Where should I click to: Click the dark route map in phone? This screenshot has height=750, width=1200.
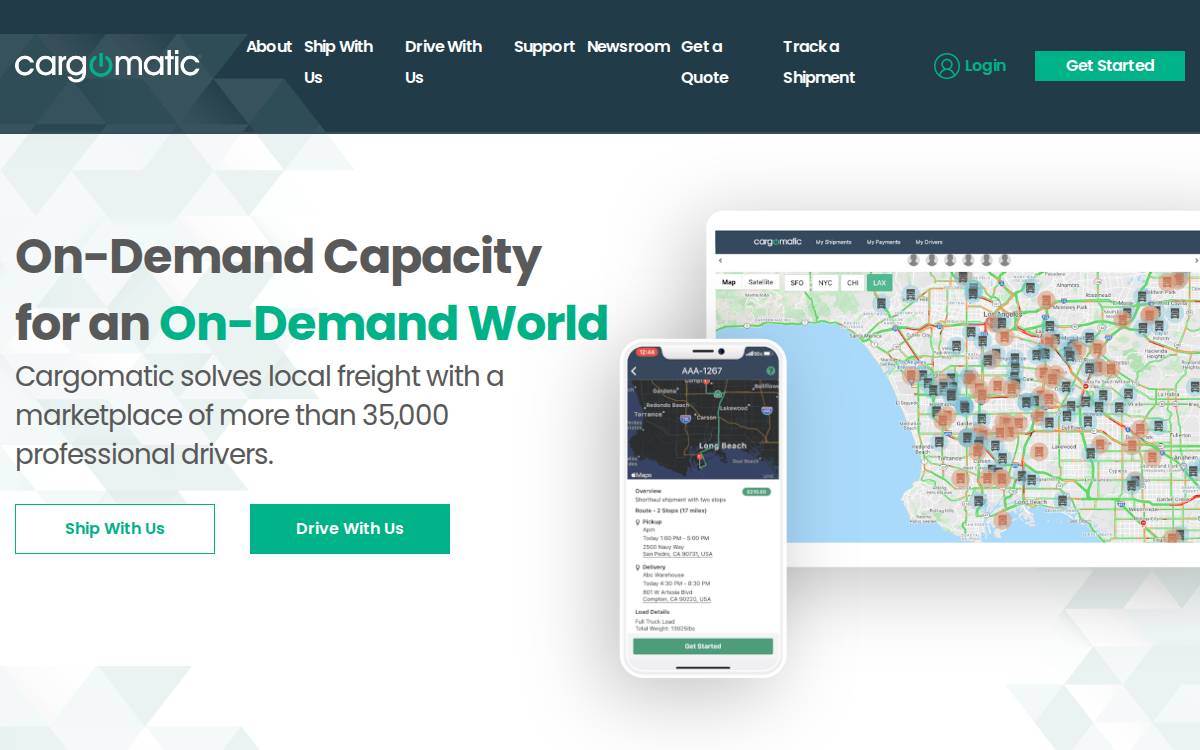click(703, 430)
